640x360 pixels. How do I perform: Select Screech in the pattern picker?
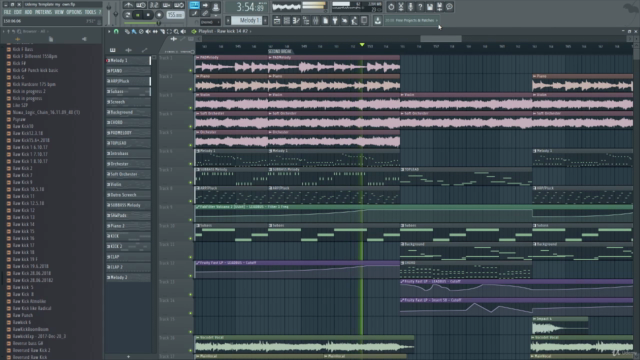tap(128, 102)
